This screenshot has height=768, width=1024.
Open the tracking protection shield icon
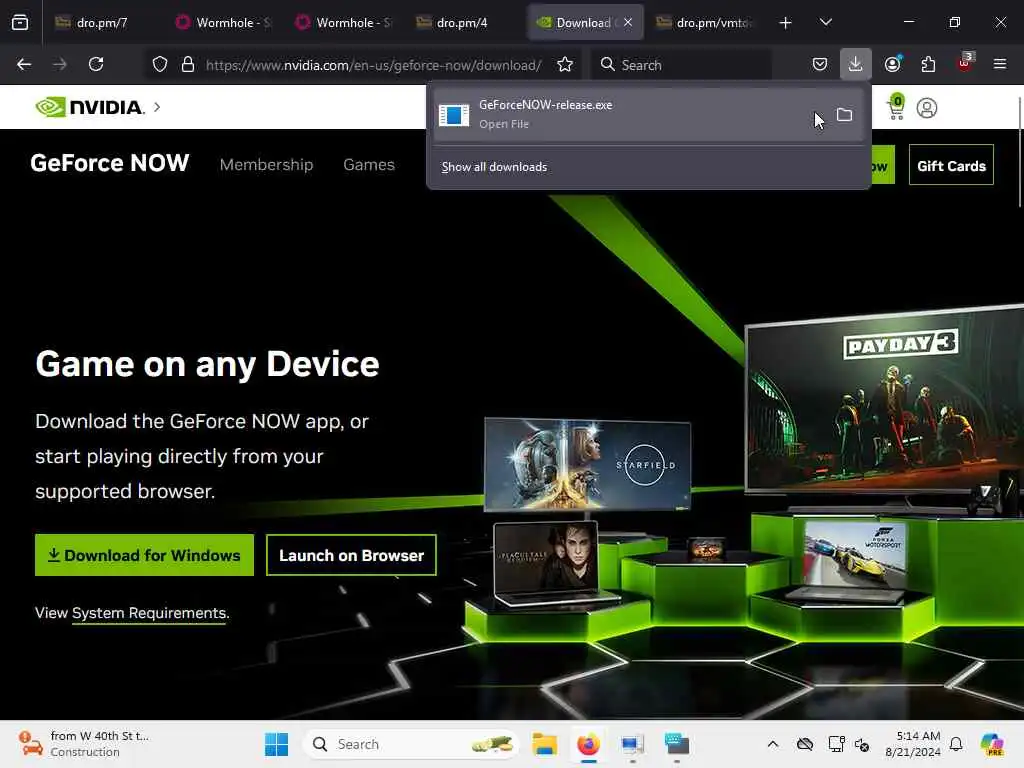pyautogui.click(x=160, y=65)
